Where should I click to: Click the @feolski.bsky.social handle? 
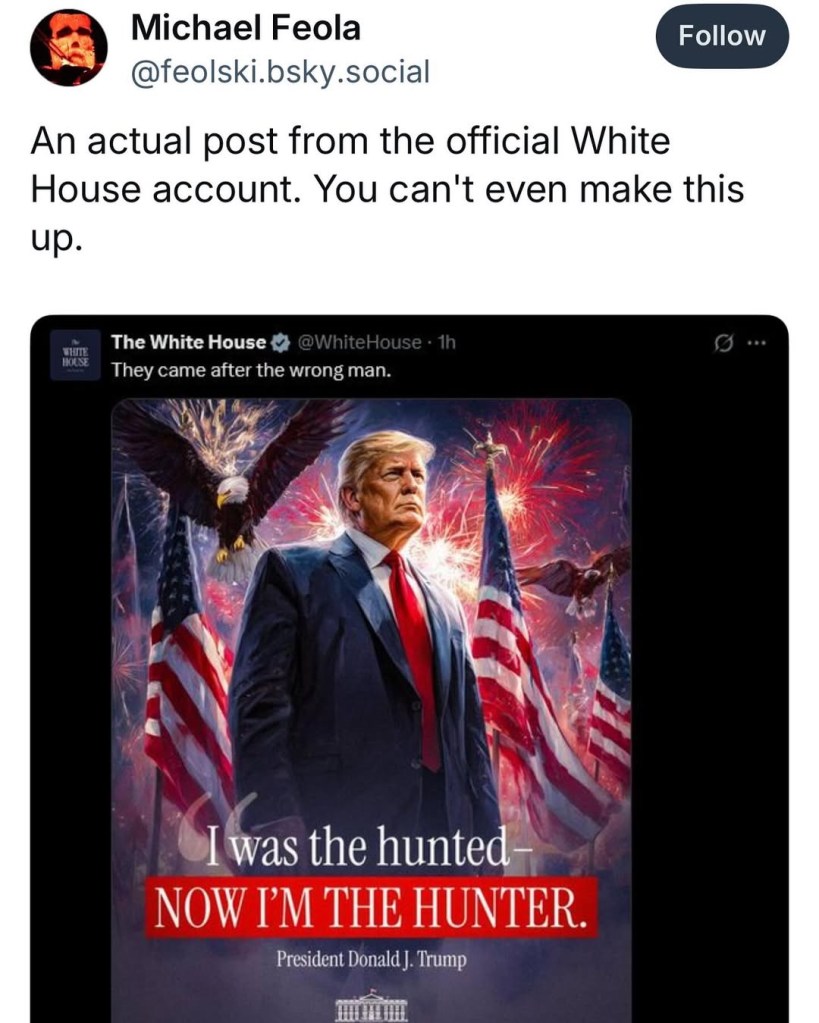280,71
